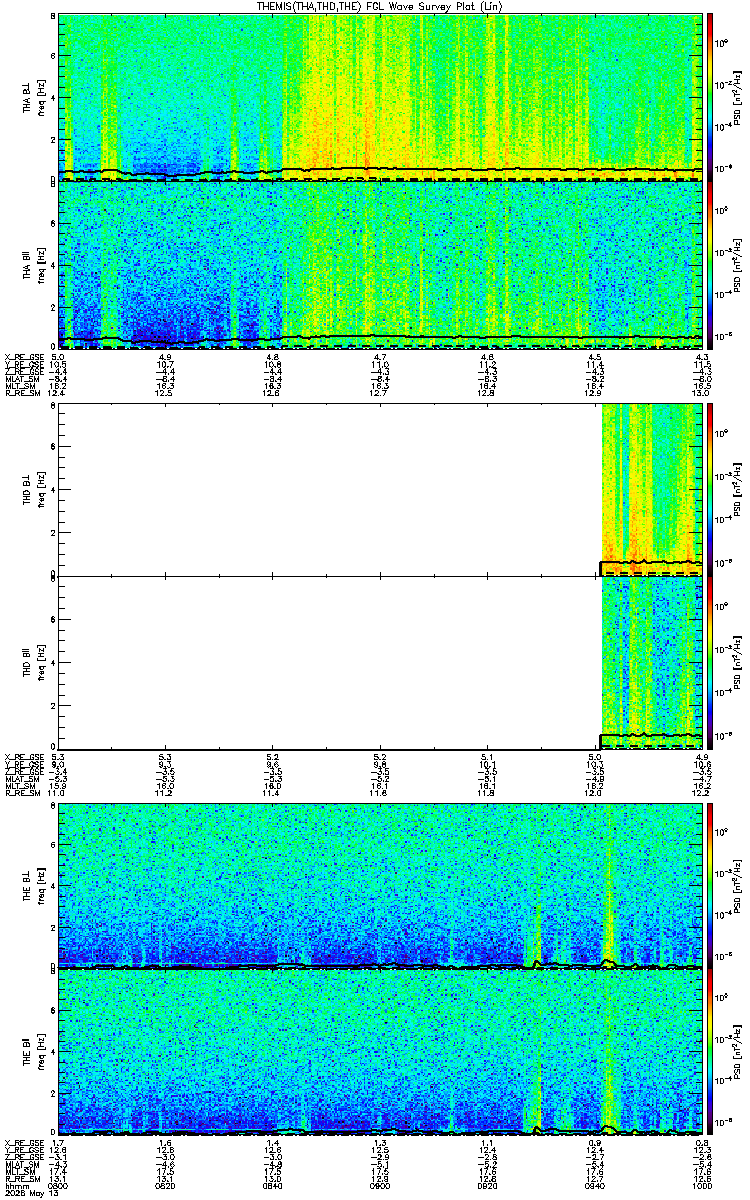Select the THA B-perpendicular spectrogram panel
The height and width of the screenshot is (1200, 750).
tap(380, 97)
